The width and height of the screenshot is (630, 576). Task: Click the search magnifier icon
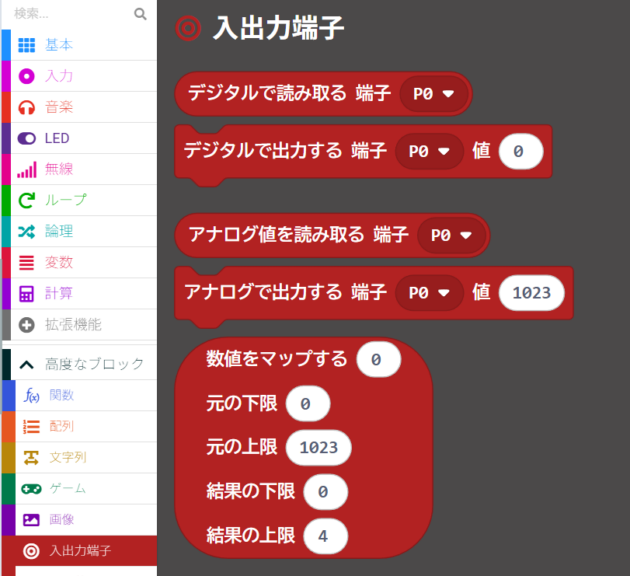(x=140, y=14)
